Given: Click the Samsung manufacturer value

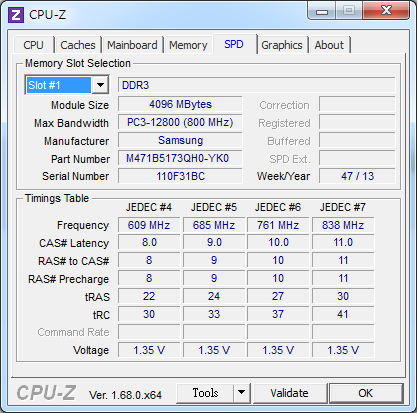Looking at the screenshot, I should (180, 140).
